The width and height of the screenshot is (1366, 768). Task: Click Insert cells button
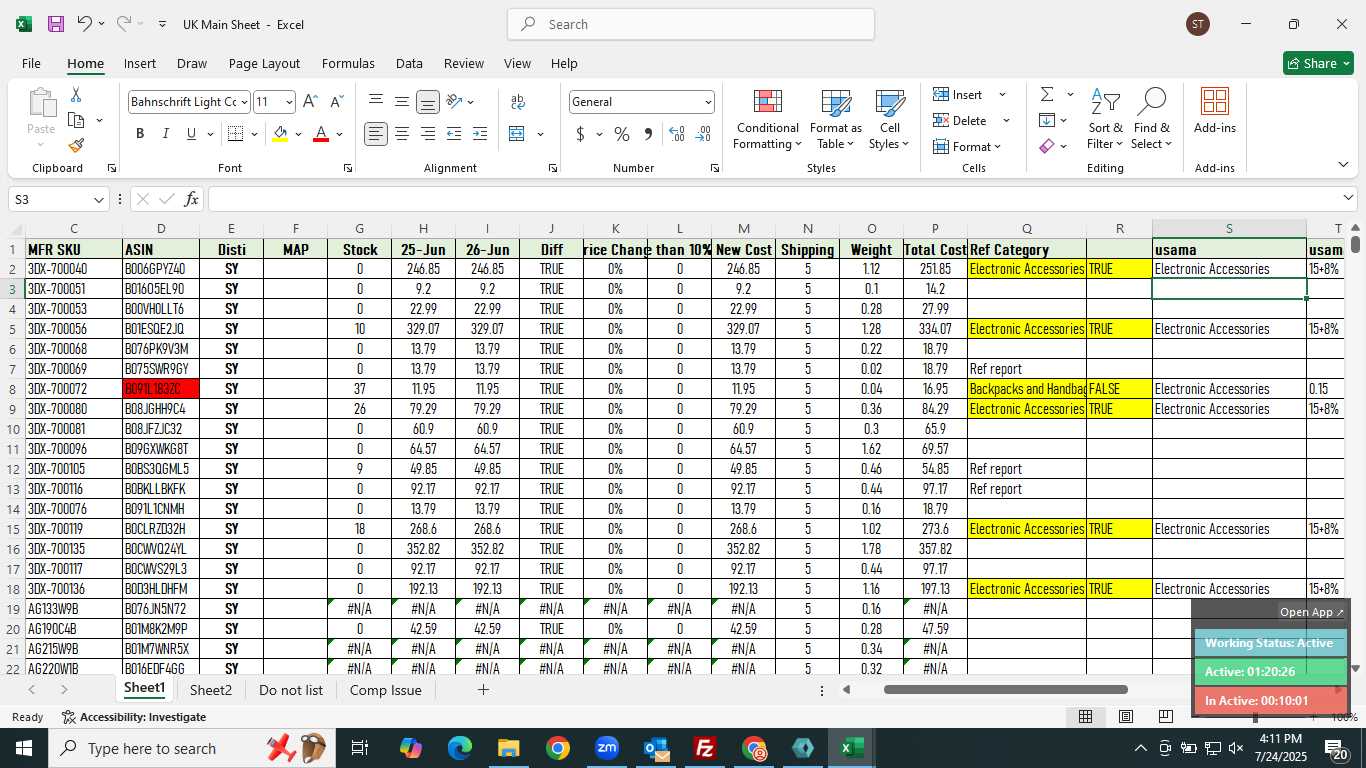click(958, 94)
